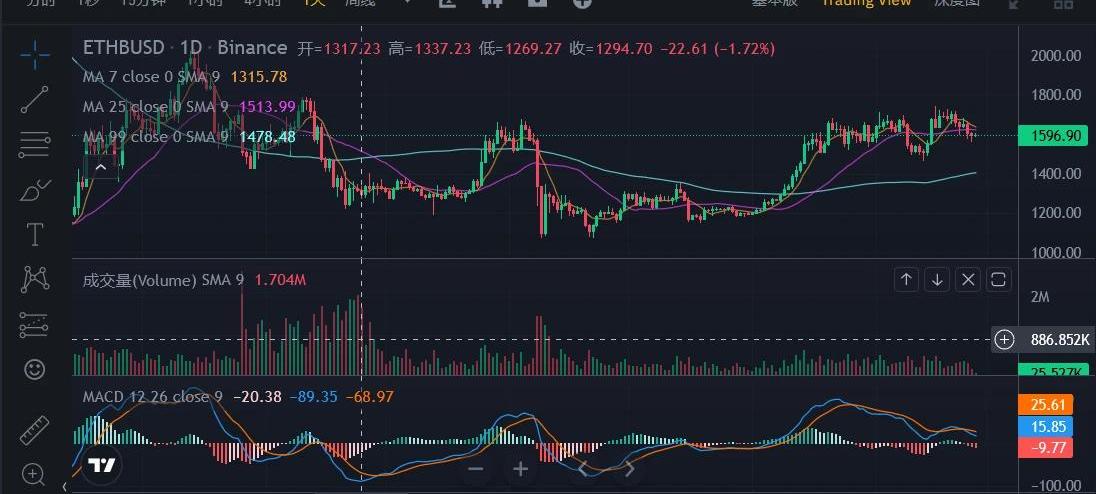Select the crosshair cursor tool

pos(35,55)
